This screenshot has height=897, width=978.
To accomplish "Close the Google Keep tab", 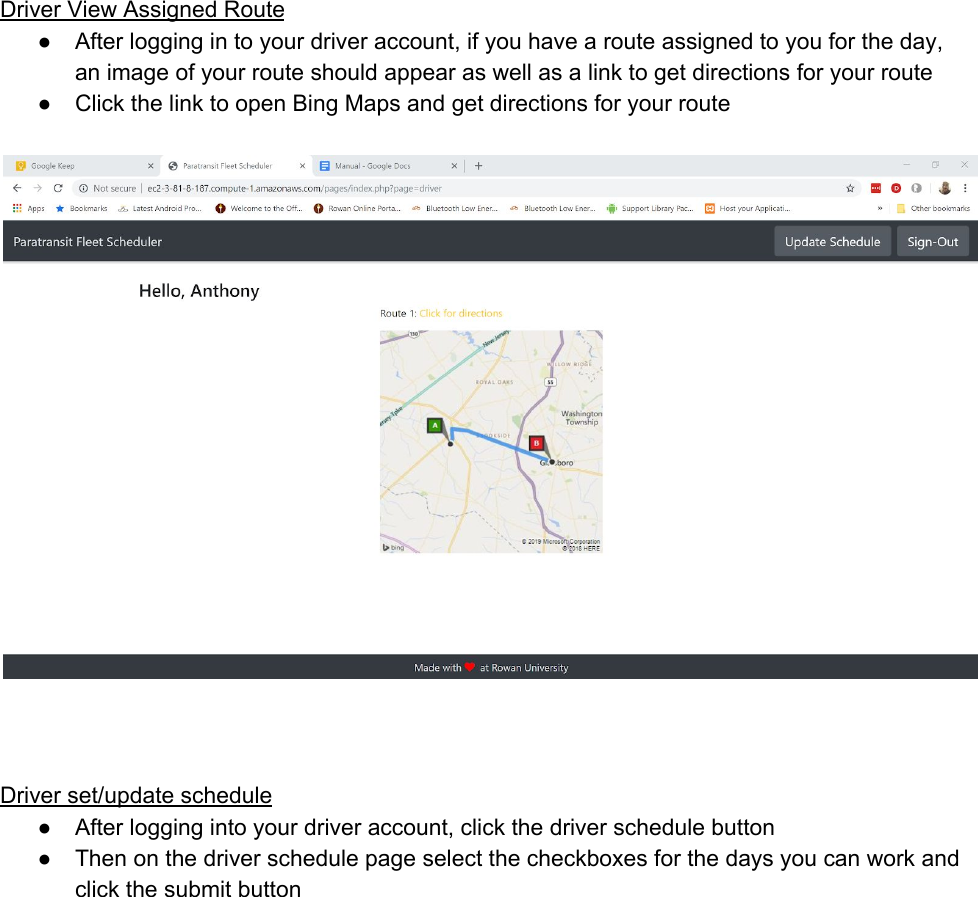I will coord(150,166).
